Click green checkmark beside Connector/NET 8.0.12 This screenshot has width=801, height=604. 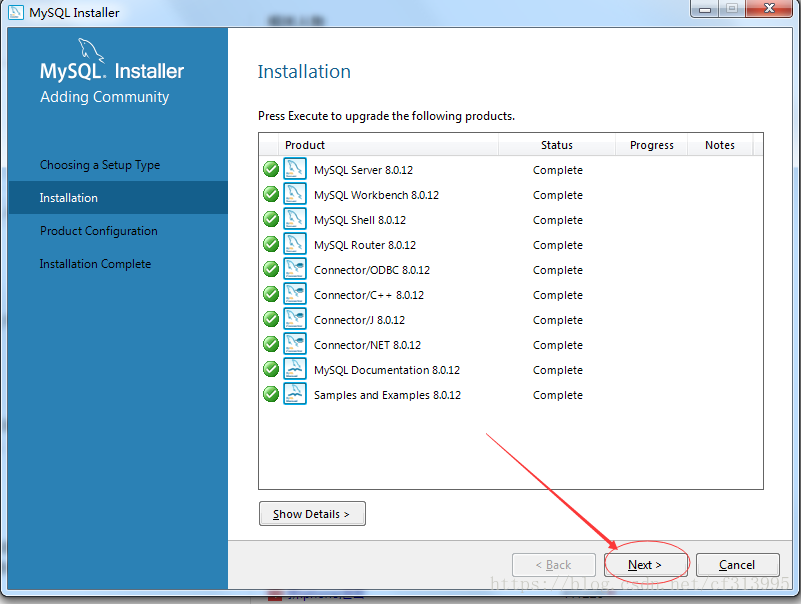click(271, 344)
